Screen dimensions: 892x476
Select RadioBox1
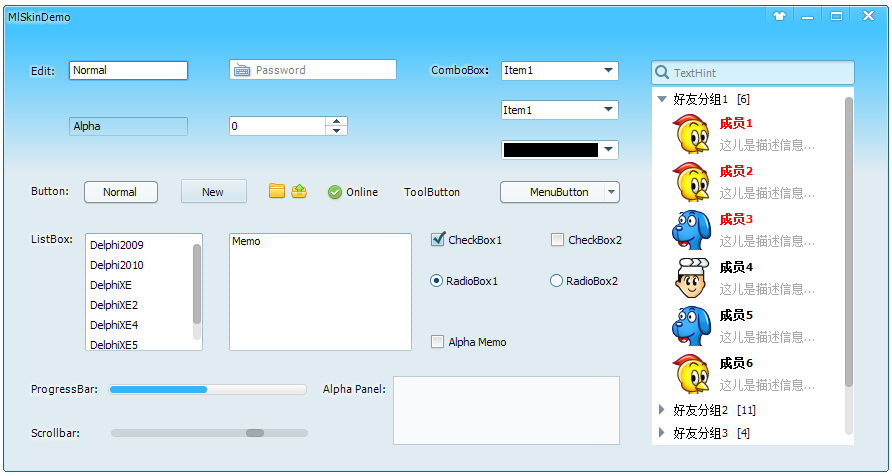(436, 281)
